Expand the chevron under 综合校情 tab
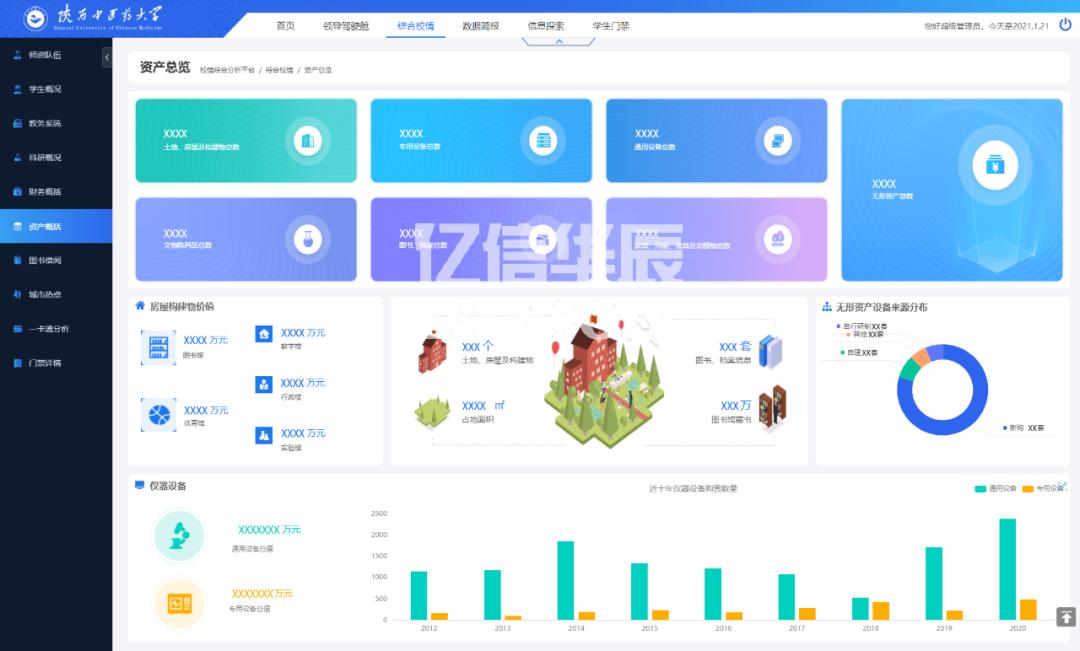Image resolution: width=1080 pixels, height=651 pixels. point(558,42)
